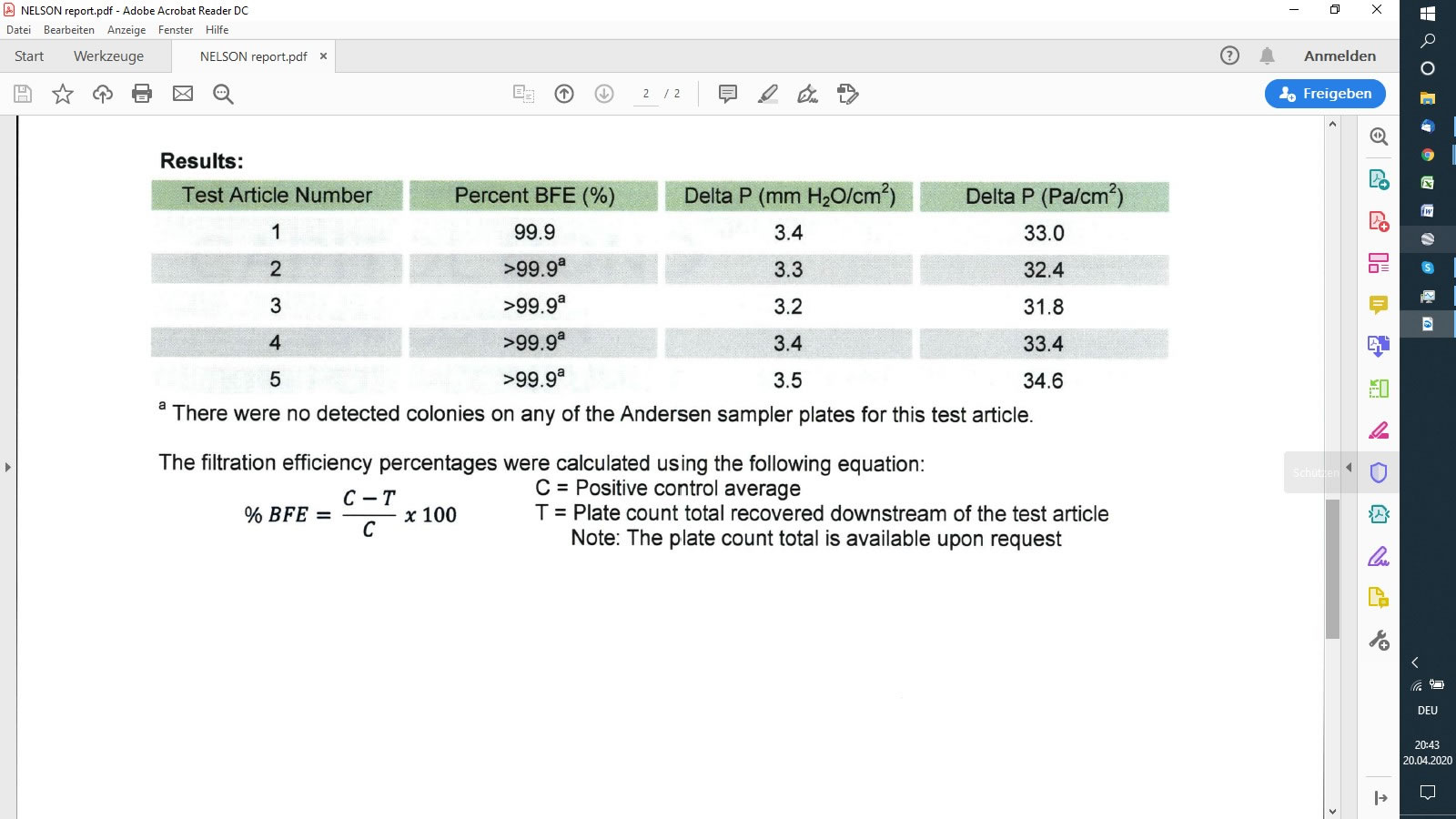Open the Protect shield tool in right pane
The image size is (1456, 819).
click(x=1379, y=472)
